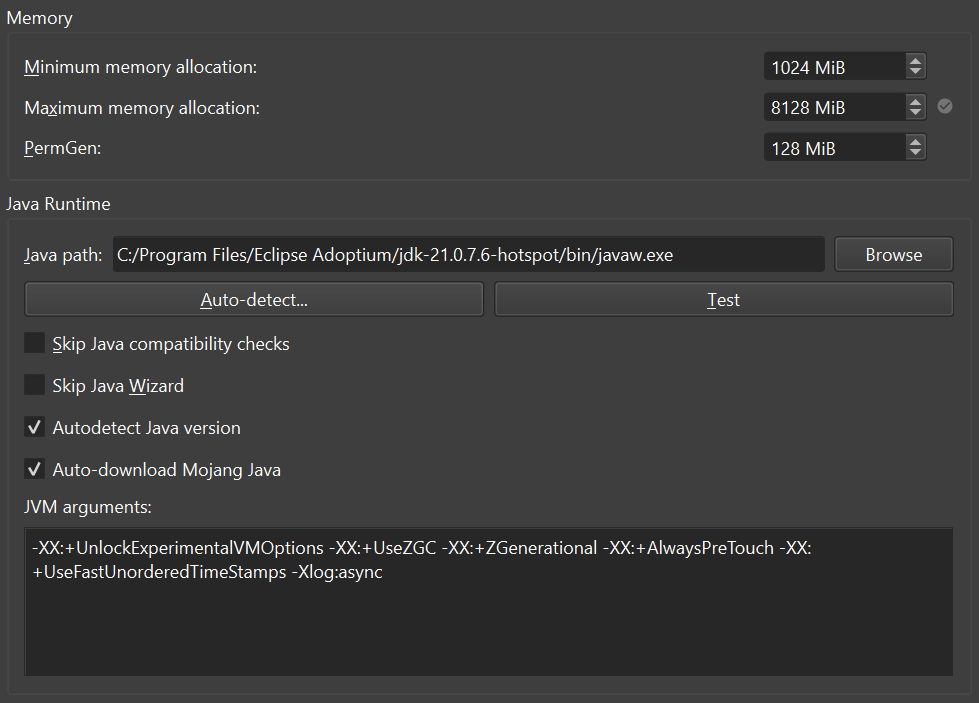The width and height of the screenshot is (979, 703).
Task: Click the Minimum memory allocation label
Action: coord(140,67)
